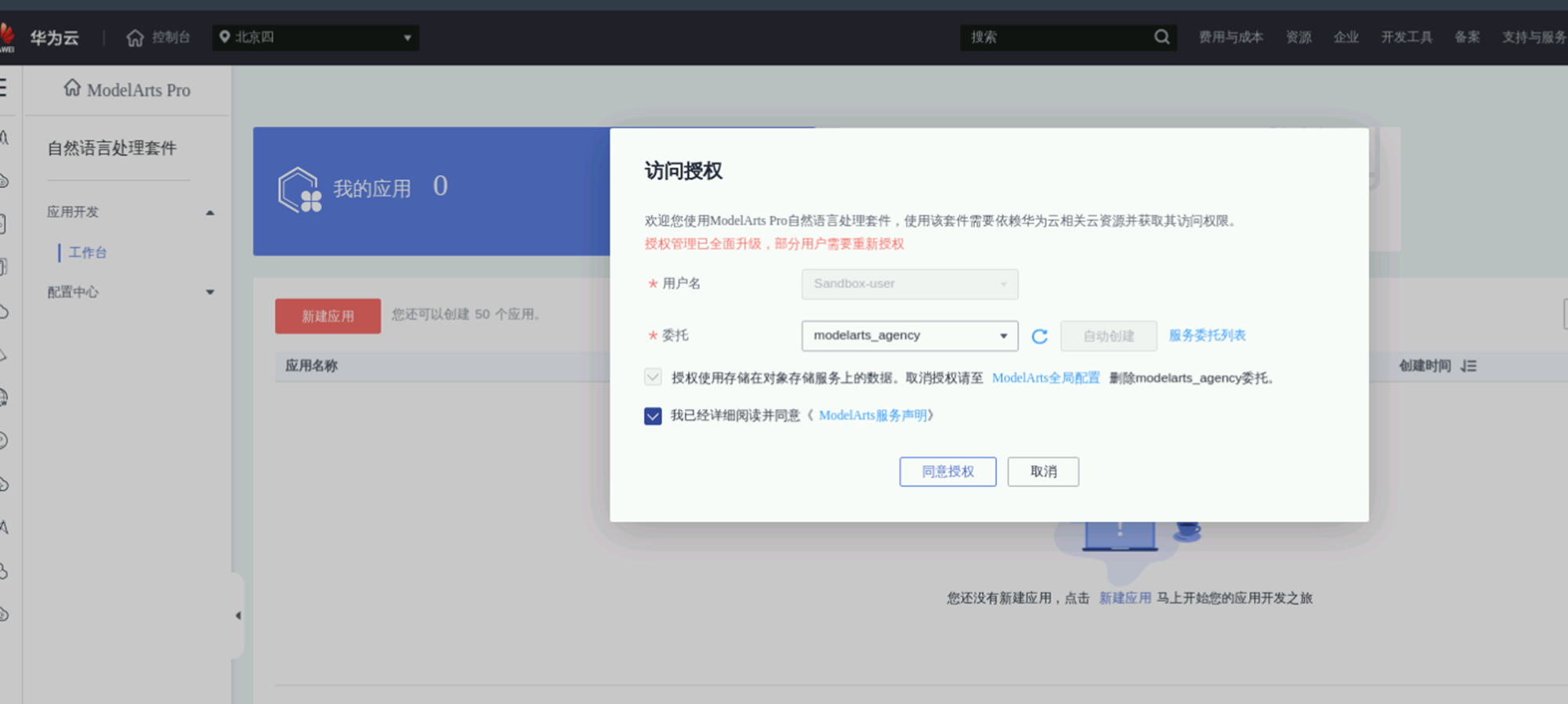Expand the 配置中心 sidebar section

click(x=209, y=292)
